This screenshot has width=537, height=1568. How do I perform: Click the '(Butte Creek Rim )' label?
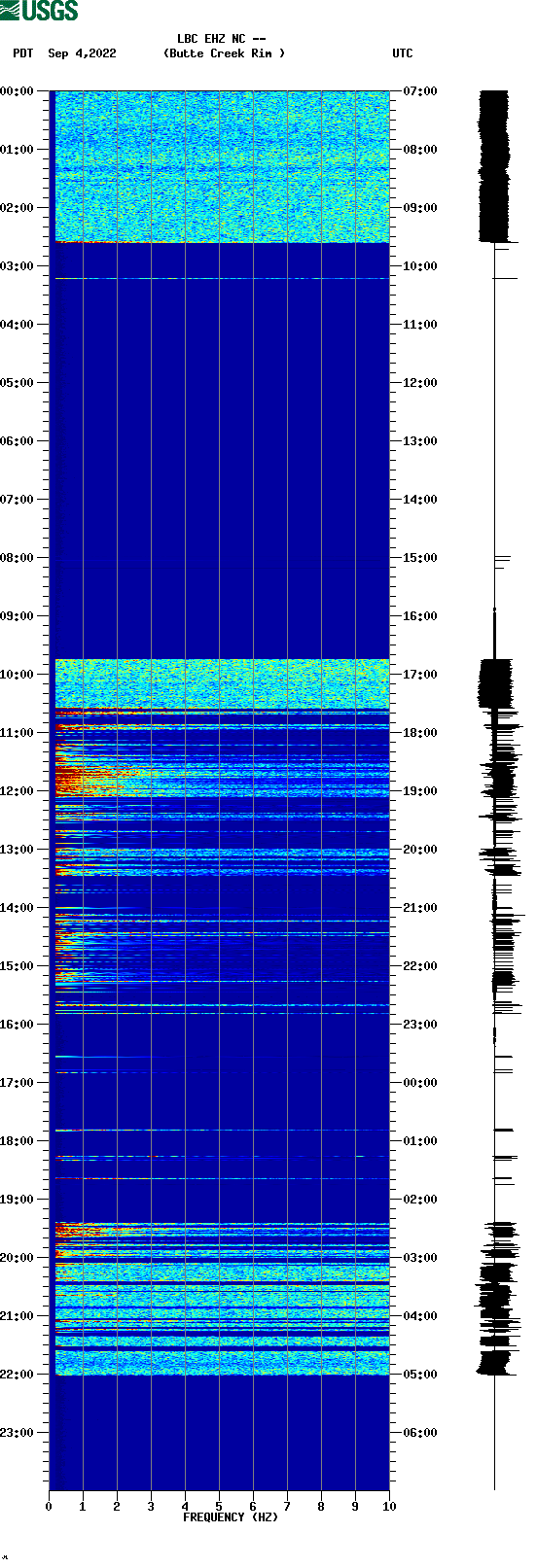tap(225, 54)
